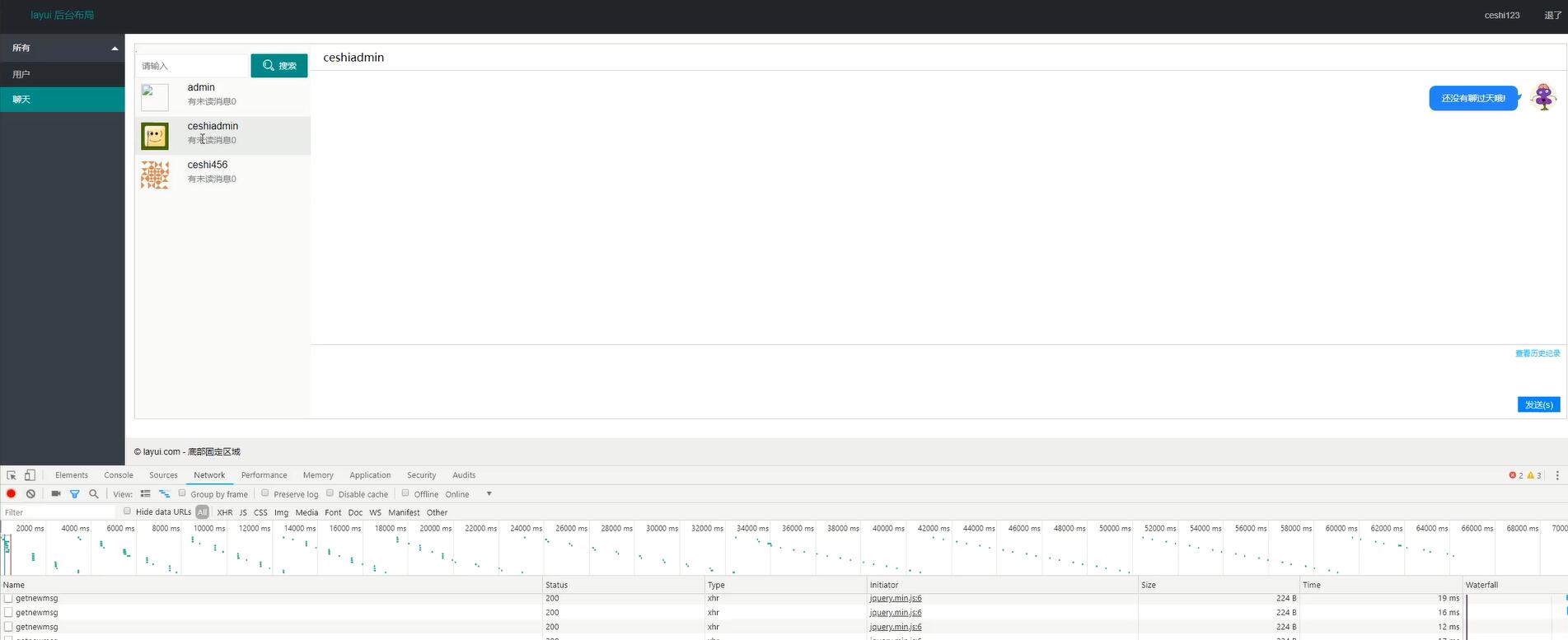
Task: Enable Group by frame checkbox
Action: pyautogui.click(x=182, y=493)
